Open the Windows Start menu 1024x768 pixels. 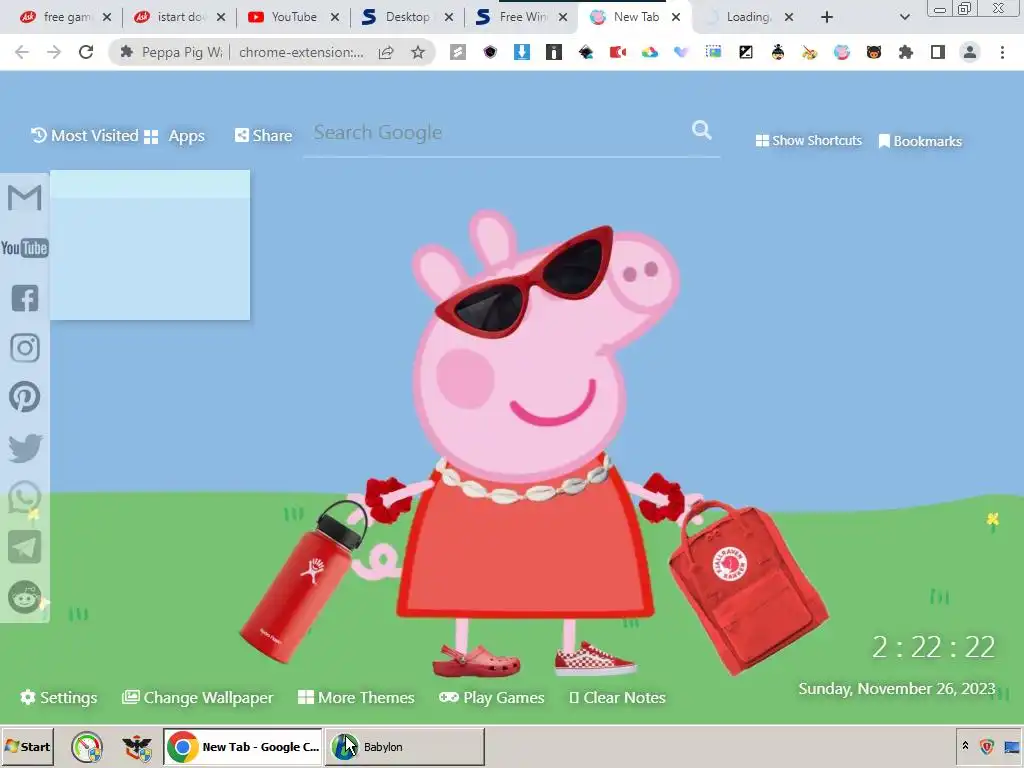pyautogui.click(x=27, y=746)
